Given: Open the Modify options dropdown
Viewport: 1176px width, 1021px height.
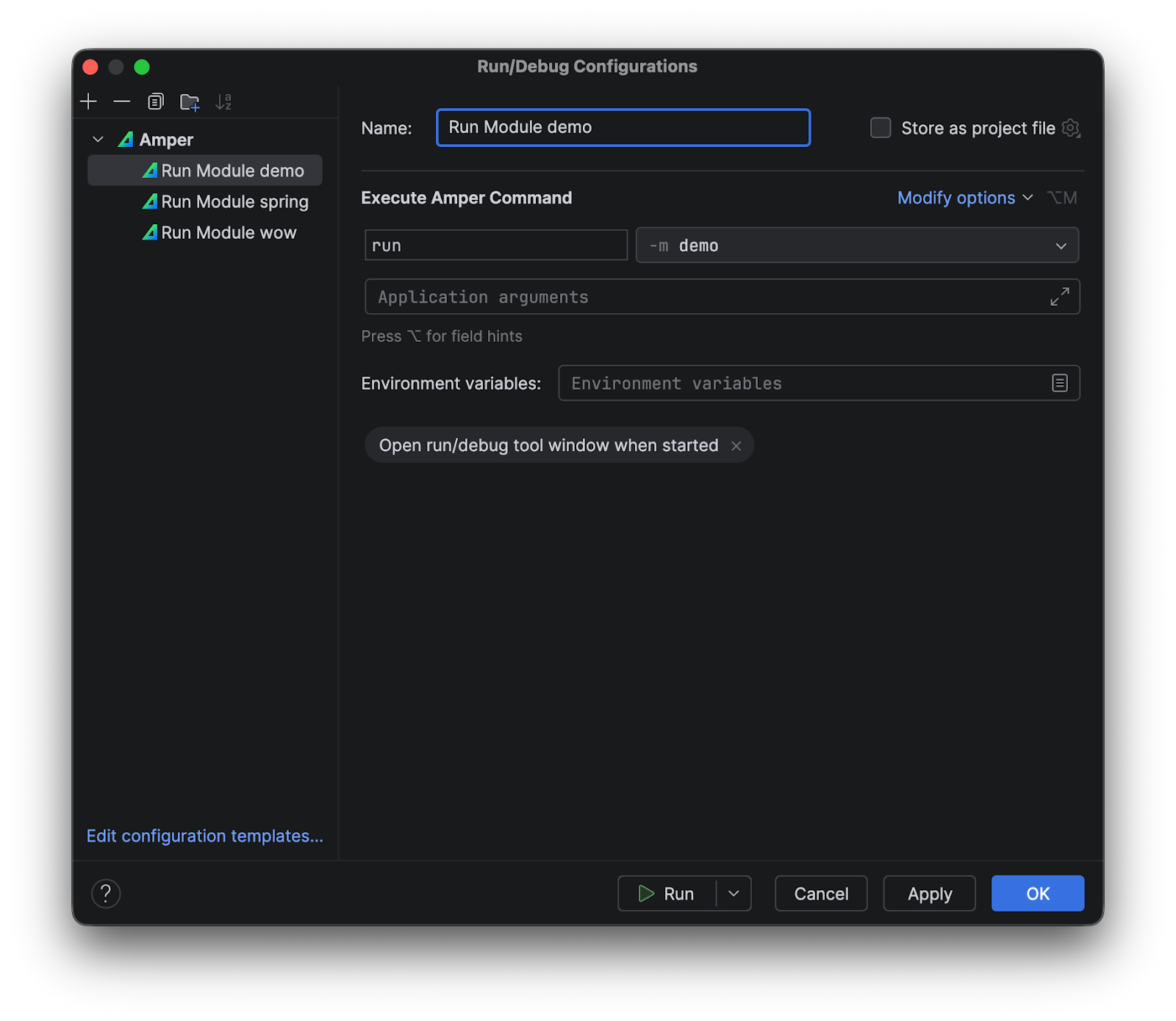Looking at the screenshot, I should (964, 198).
